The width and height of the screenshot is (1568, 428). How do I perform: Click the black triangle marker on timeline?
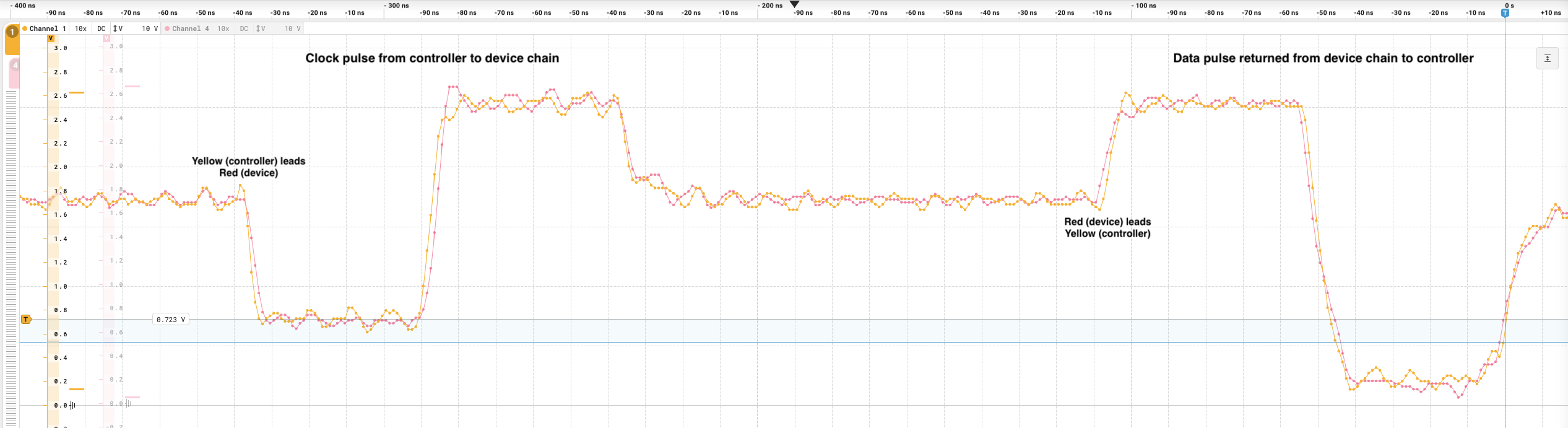tap(795, 5)
